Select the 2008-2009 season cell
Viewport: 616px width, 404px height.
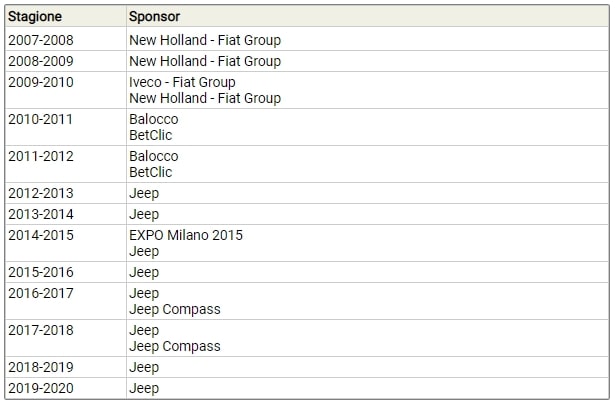[x=66, y=61]
